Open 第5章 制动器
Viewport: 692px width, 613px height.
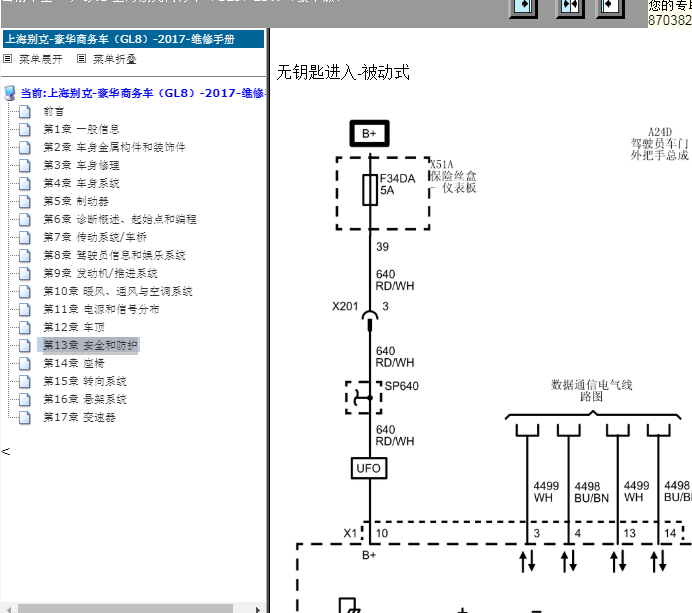[75, 201]
